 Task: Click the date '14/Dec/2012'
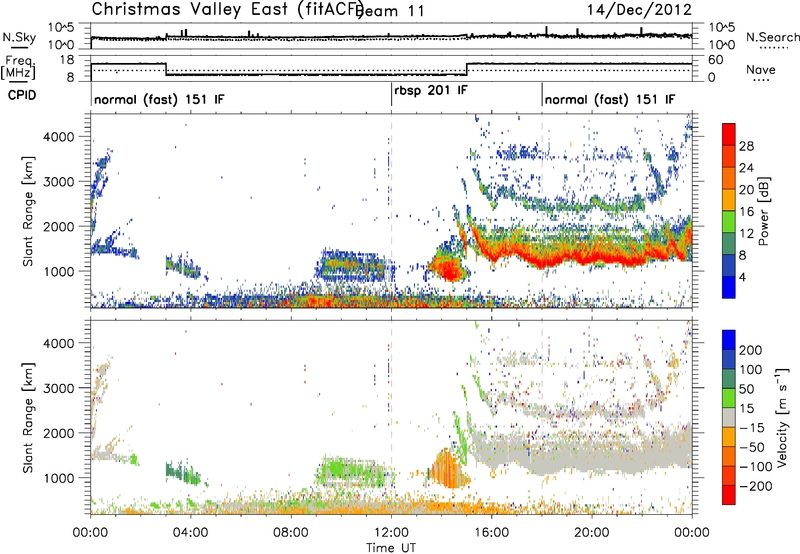coord(639,10)
